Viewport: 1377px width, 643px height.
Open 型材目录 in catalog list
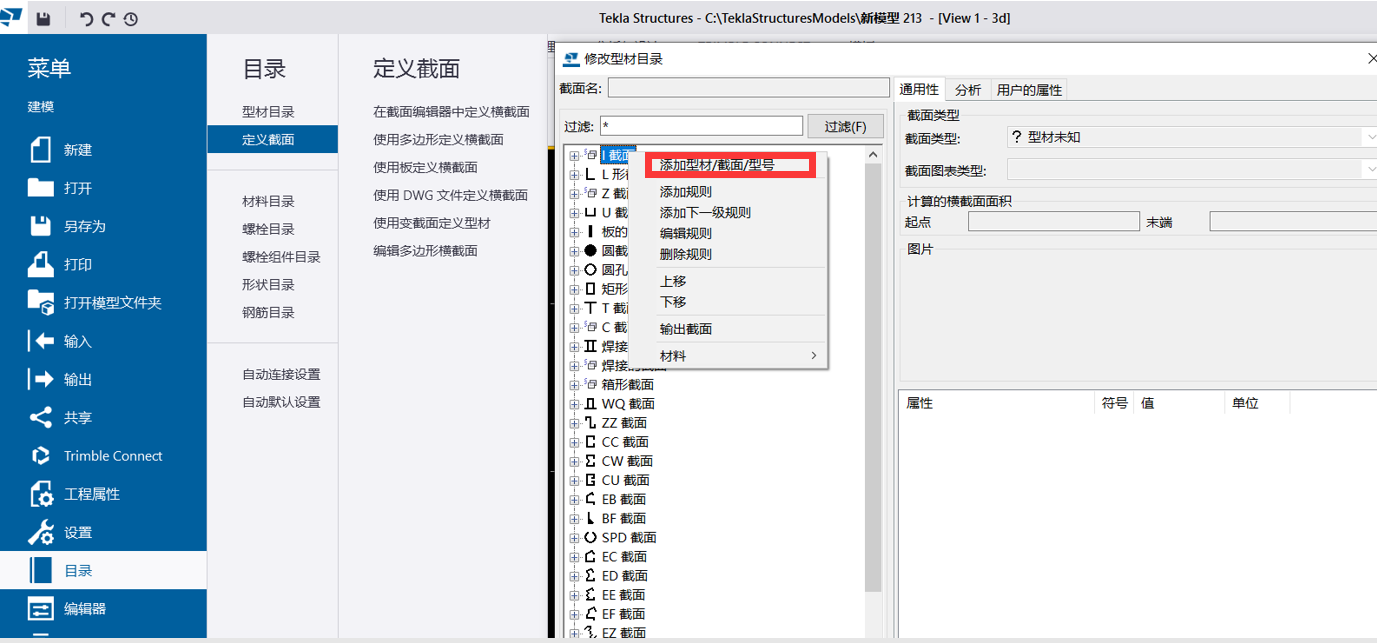point(268,112)
